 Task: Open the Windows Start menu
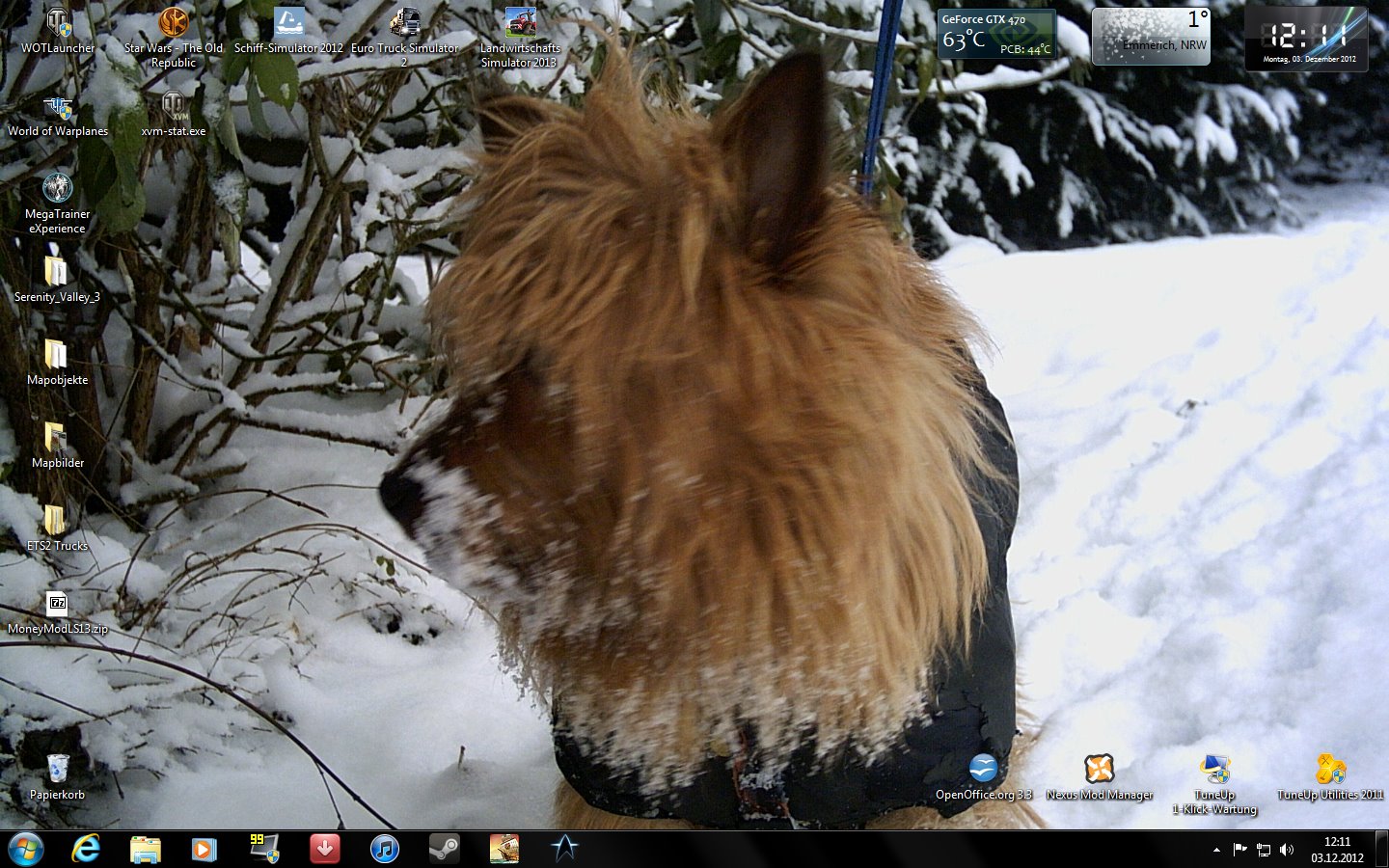click(x=26, y=849)
